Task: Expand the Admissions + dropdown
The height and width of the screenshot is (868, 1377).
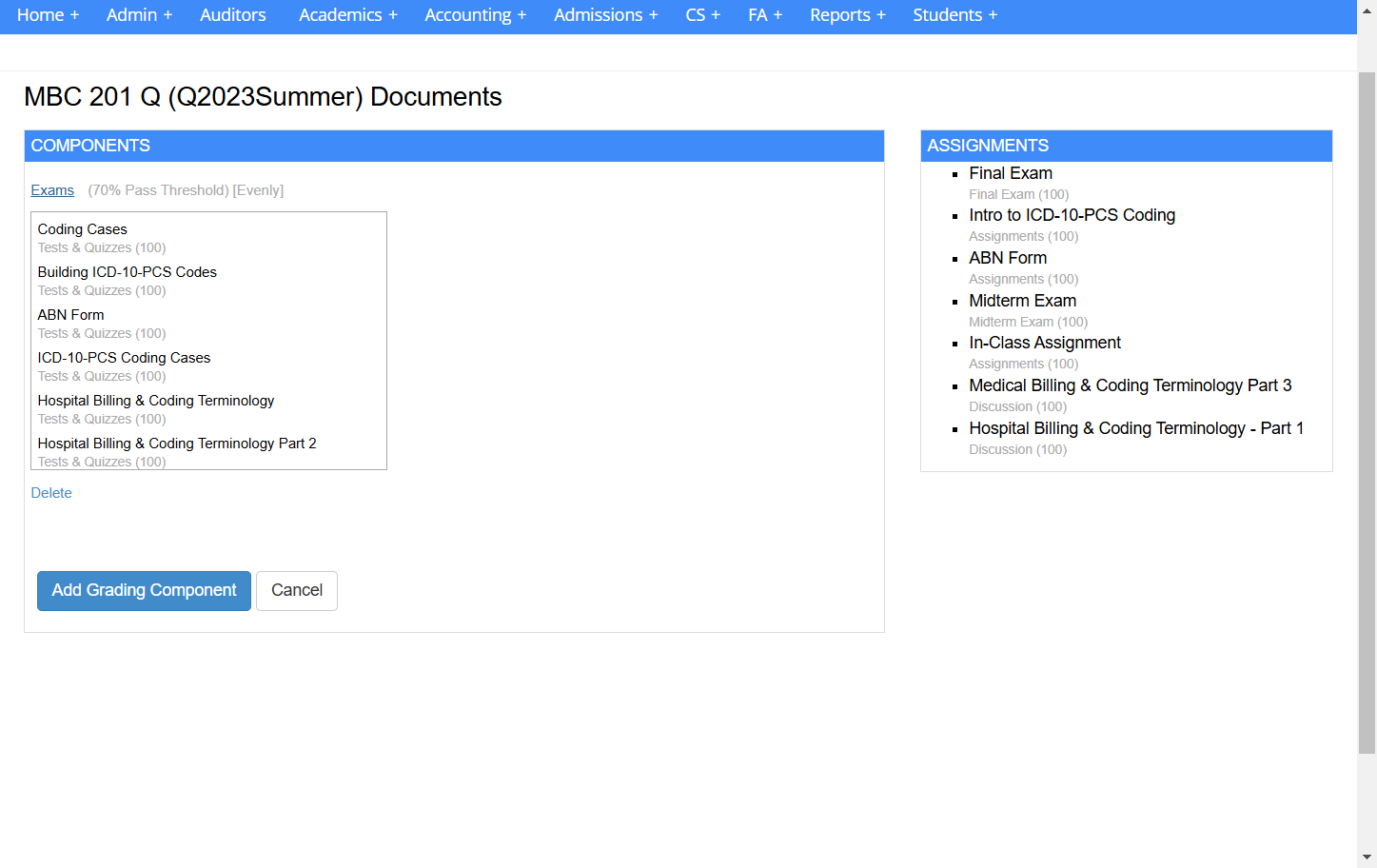Action: (606, 15)
